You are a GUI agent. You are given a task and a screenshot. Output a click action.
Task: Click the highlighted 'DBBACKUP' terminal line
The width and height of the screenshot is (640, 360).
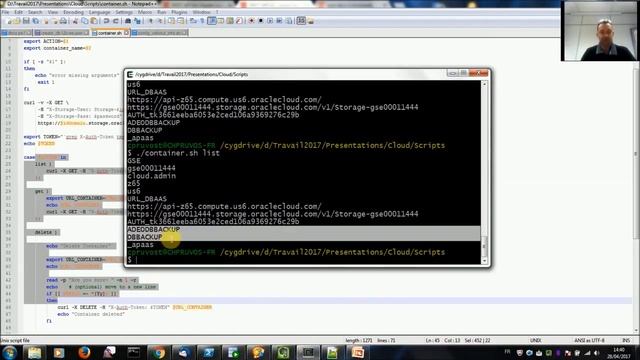pyautogui.click(x=145, y=237)
